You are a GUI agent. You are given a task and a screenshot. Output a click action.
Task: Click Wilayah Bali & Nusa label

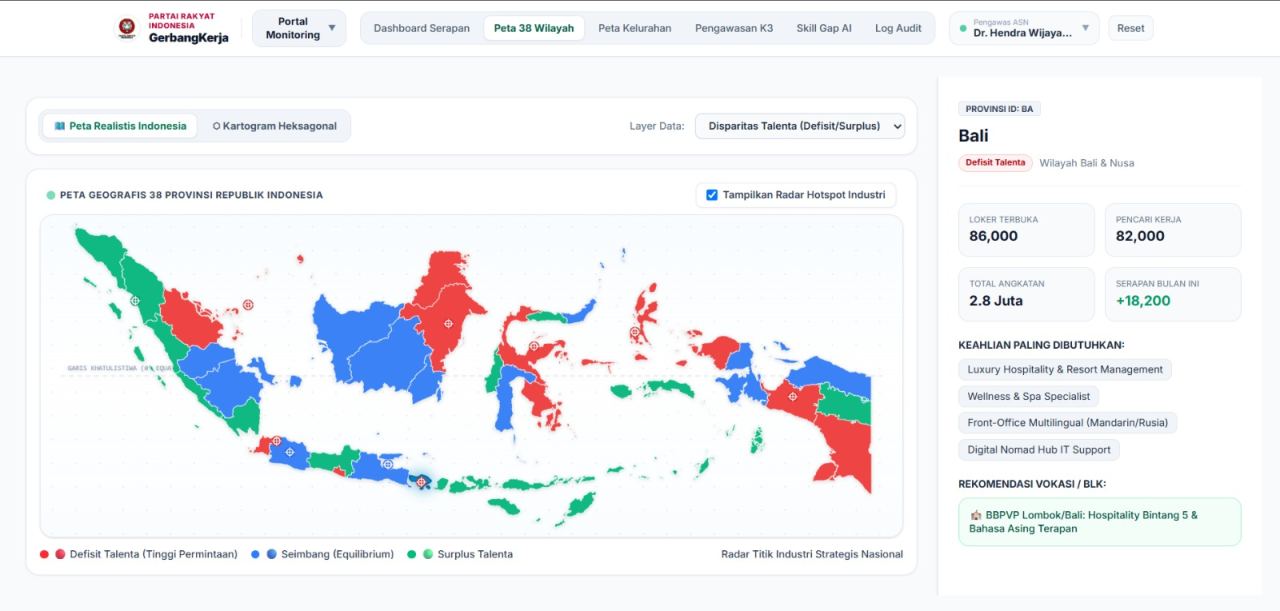point(1086,163)
